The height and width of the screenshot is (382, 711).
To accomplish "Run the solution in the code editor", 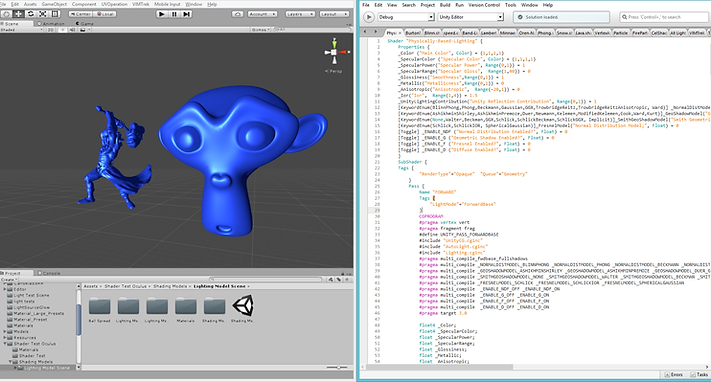I will point(369,17).
